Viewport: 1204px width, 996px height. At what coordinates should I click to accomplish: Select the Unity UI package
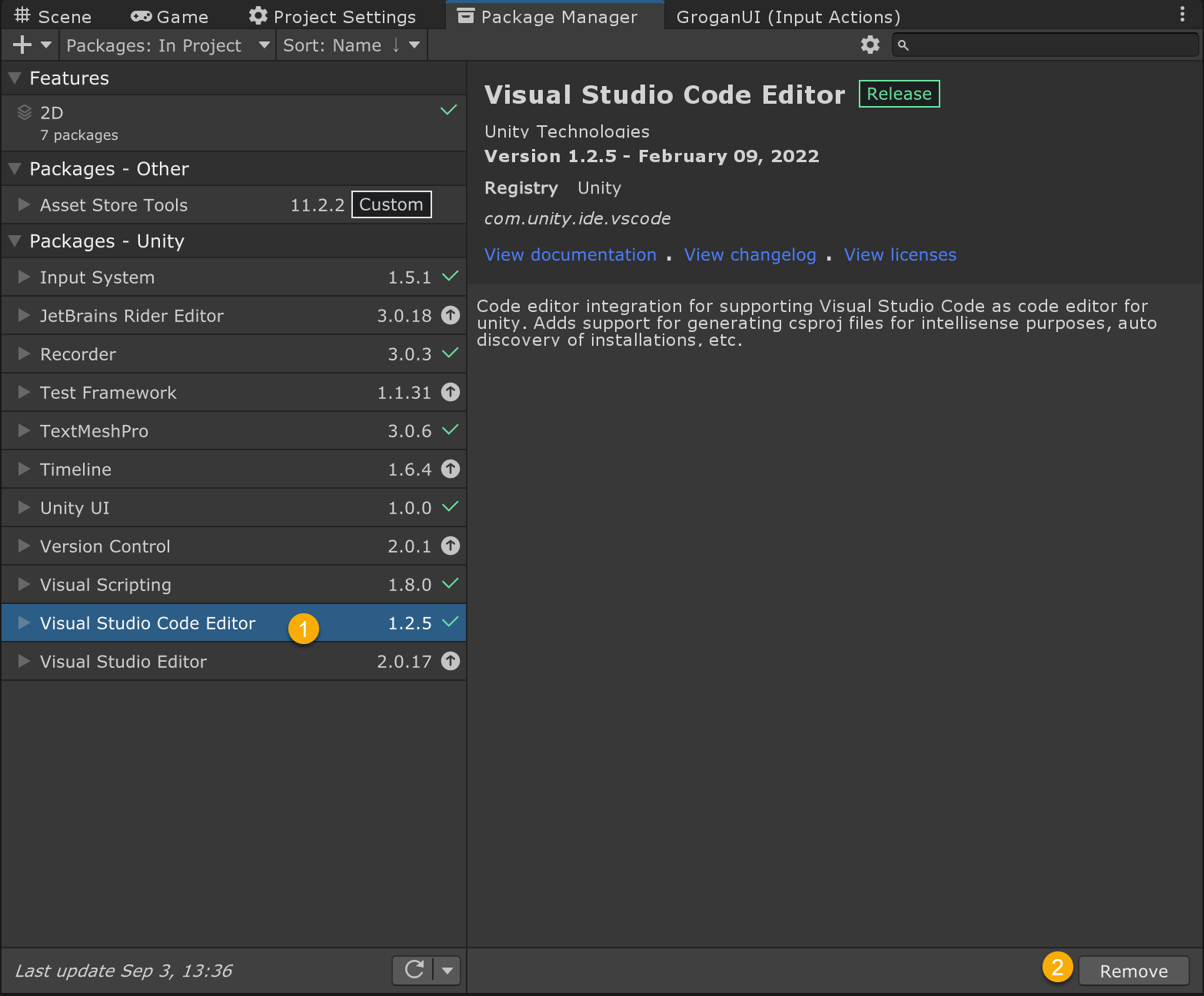[x=234, y=508]
